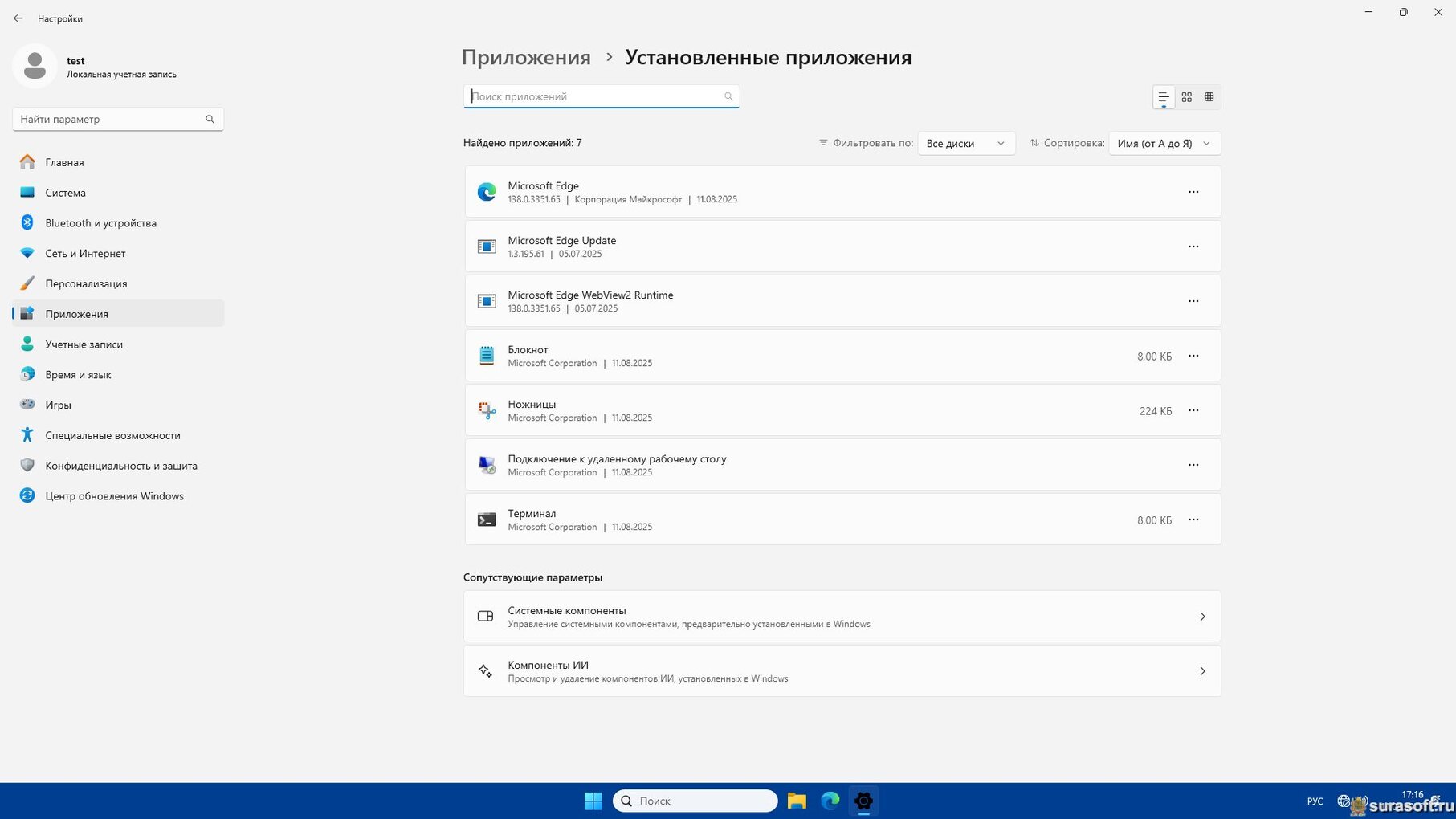
Task: Open the Windows Start menu
Action: (593, 801)
